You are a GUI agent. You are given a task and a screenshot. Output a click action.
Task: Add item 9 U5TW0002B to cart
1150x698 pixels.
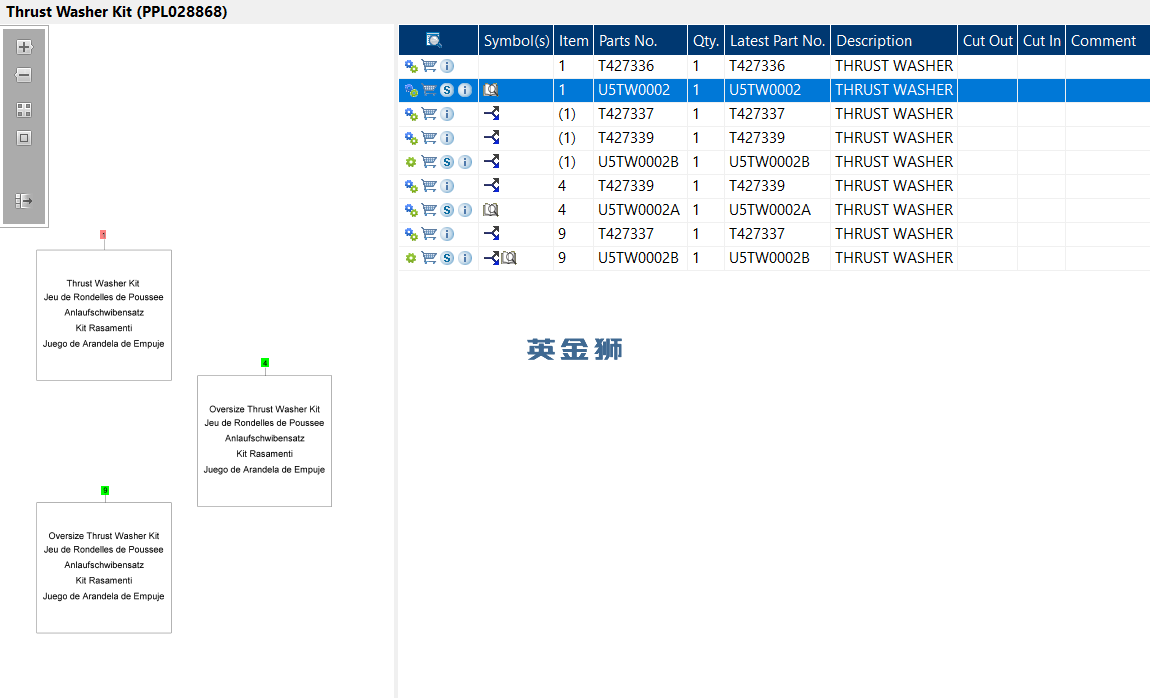pos(429,258)
